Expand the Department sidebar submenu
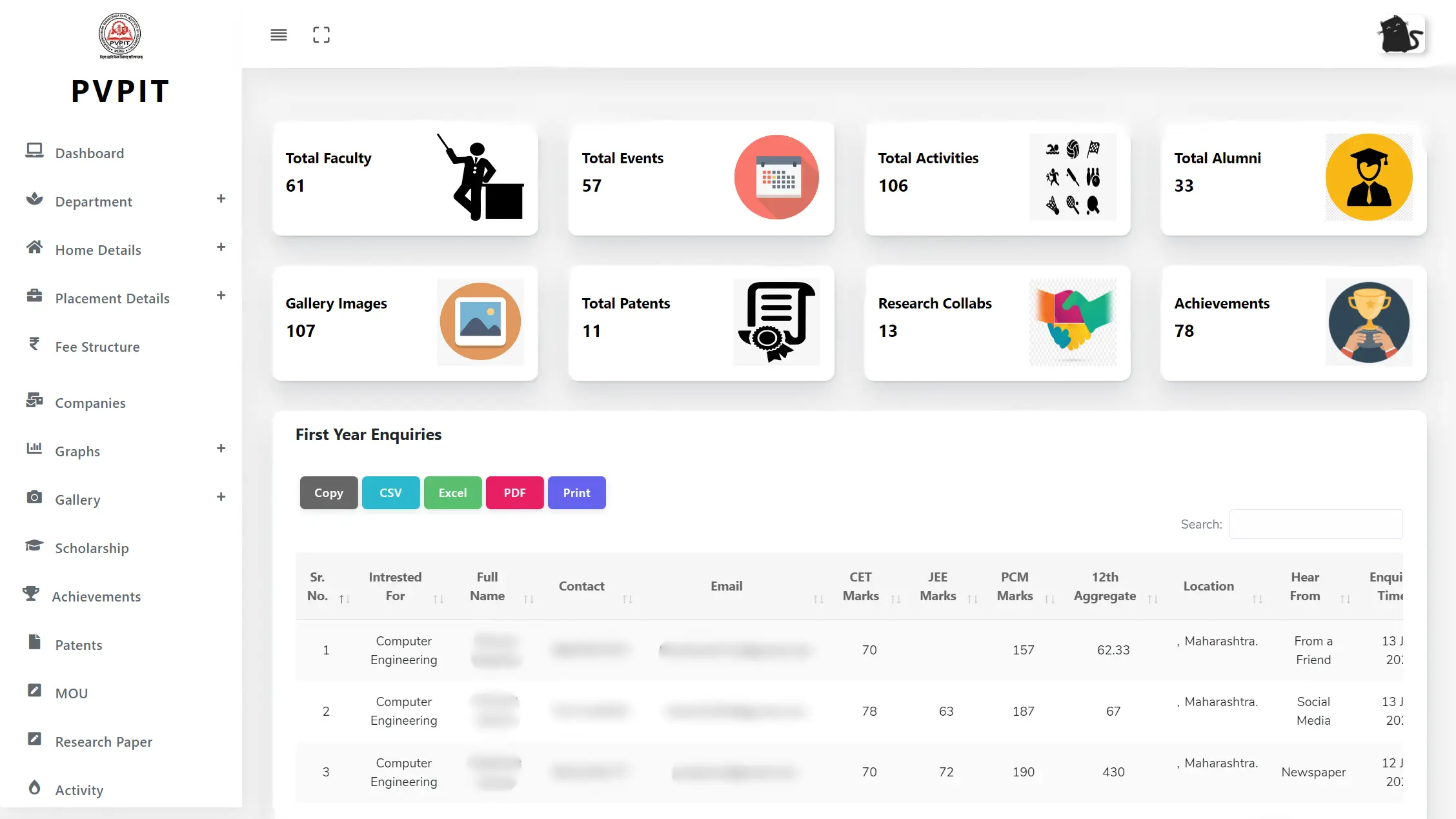 point(221,199)
